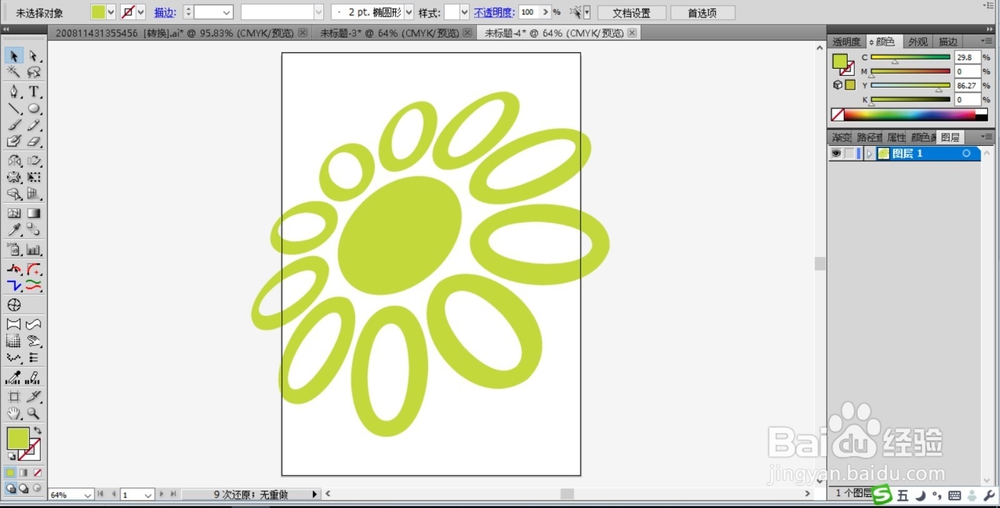This screenshot has width=1000, height=508.
Task: Open the 外观 panel tab
Action: pos(918,41)
